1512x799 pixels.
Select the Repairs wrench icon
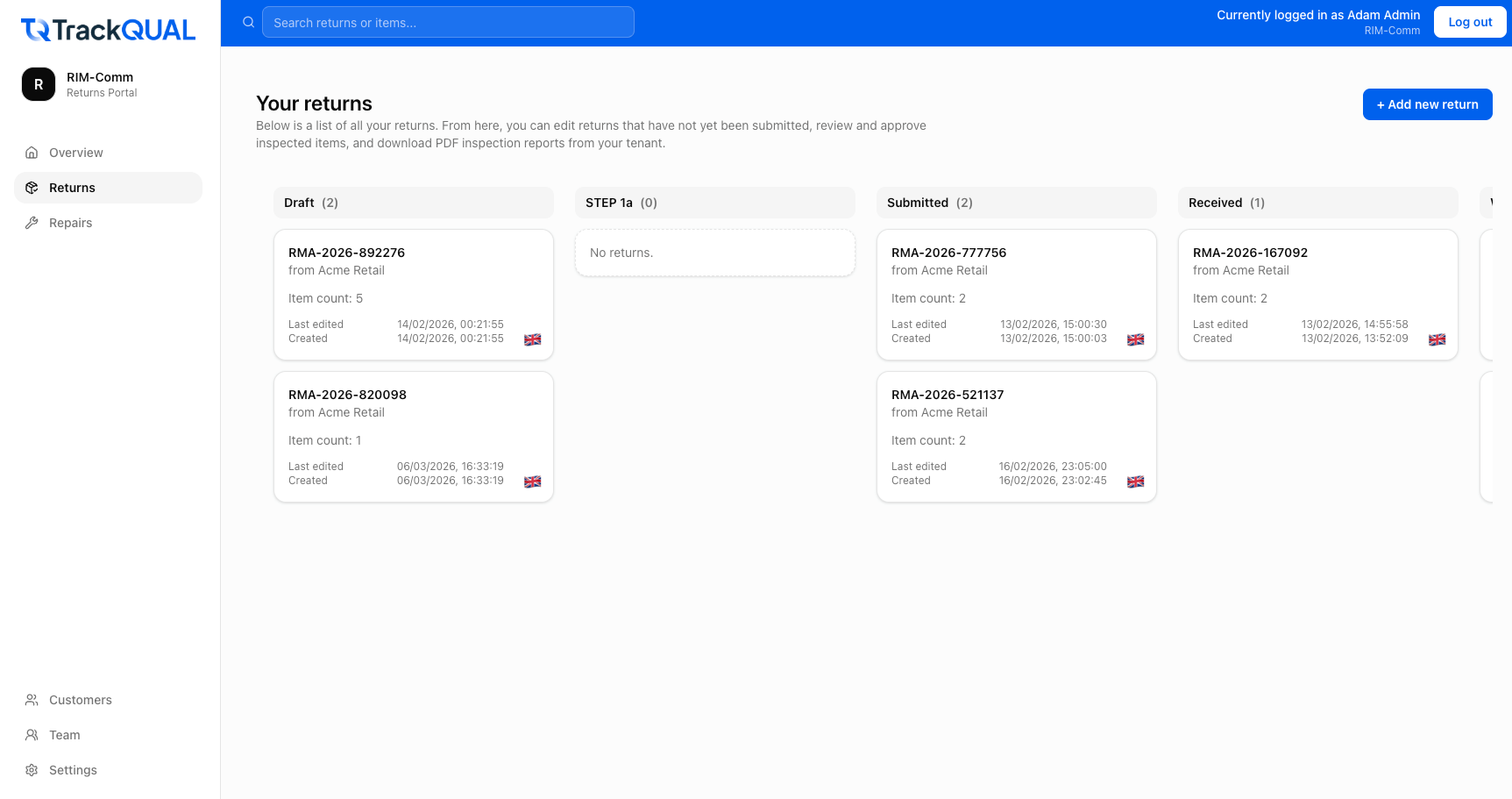(32, 222)
